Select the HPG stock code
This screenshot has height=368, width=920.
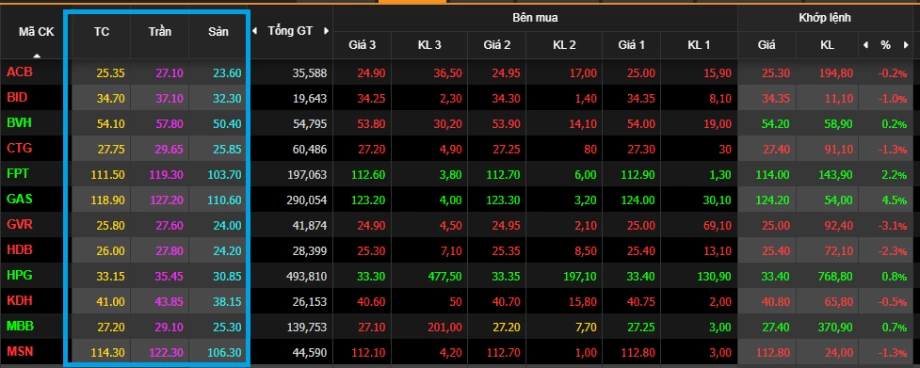point(19,275)
